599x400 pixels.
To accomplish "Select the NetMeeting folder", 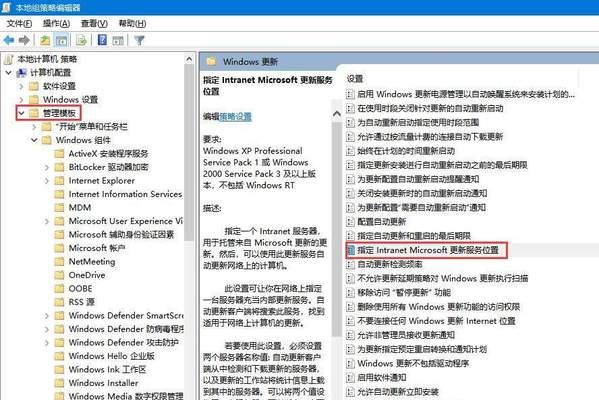I will tap(92, 262).
